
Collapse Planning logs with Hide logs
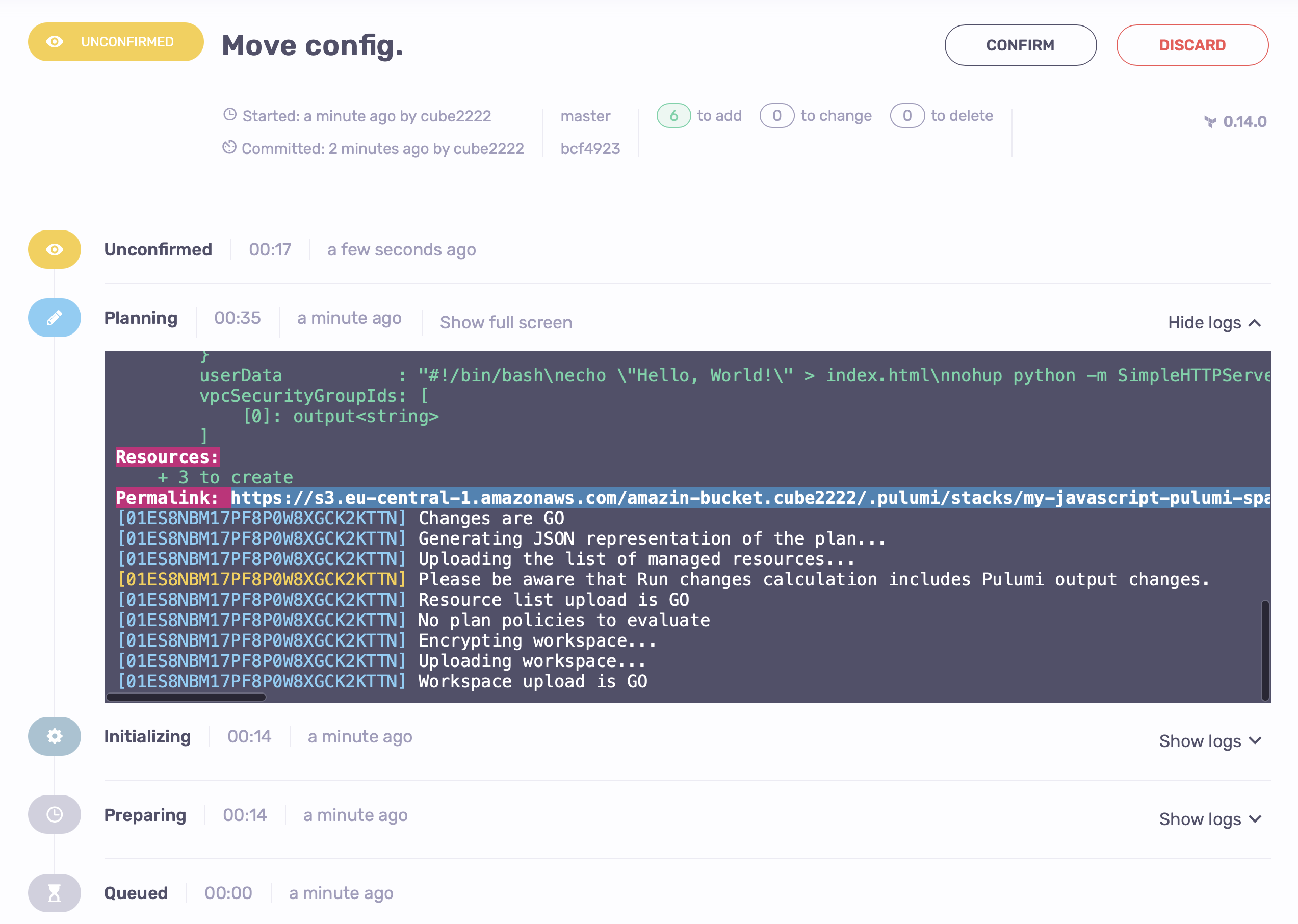pos(1214,323)
